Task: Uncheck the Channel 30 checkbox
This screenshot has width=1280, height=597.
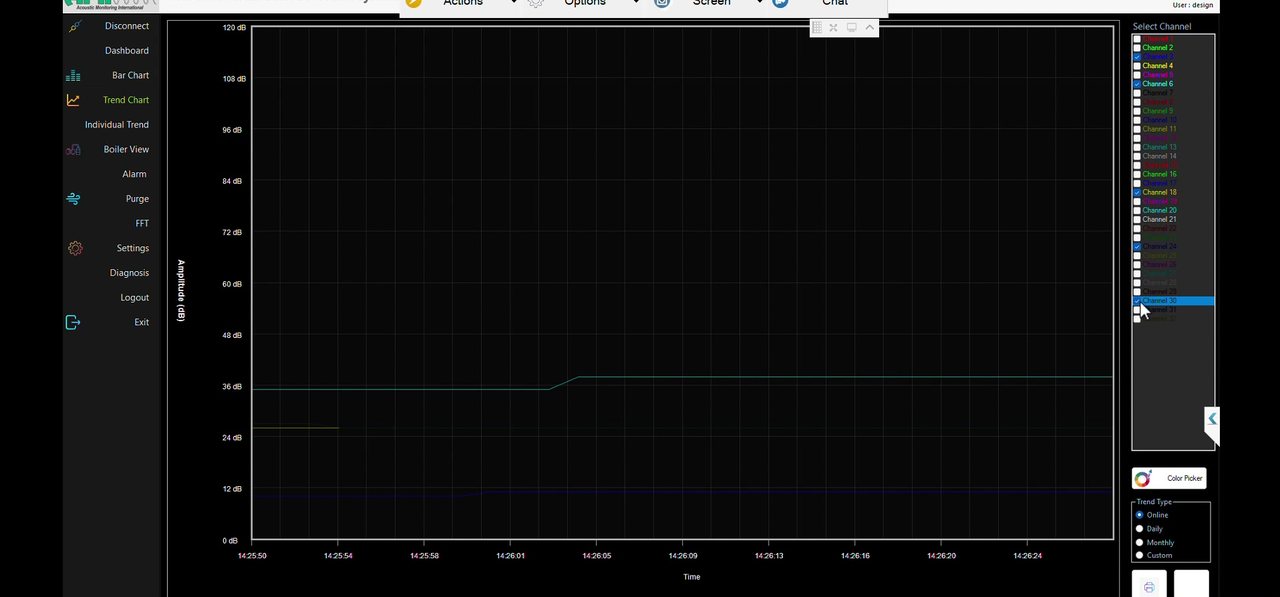Action: [1137, 301]
